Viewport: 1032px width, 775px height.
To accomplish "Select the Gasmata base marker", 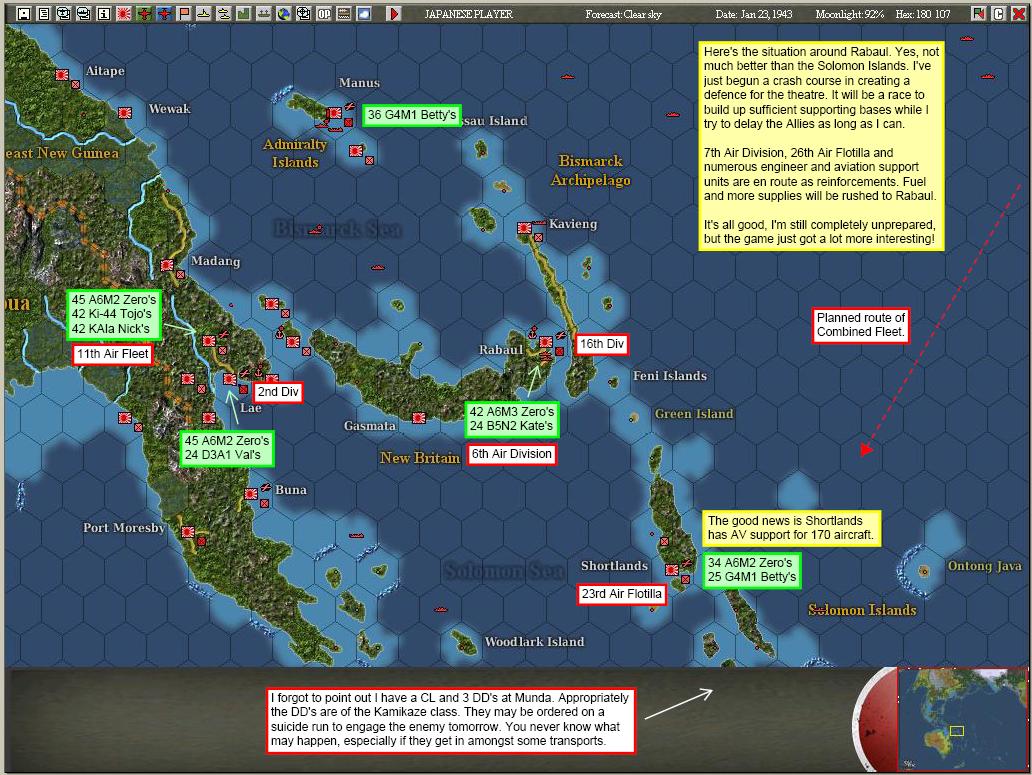I will coord(419,418).
